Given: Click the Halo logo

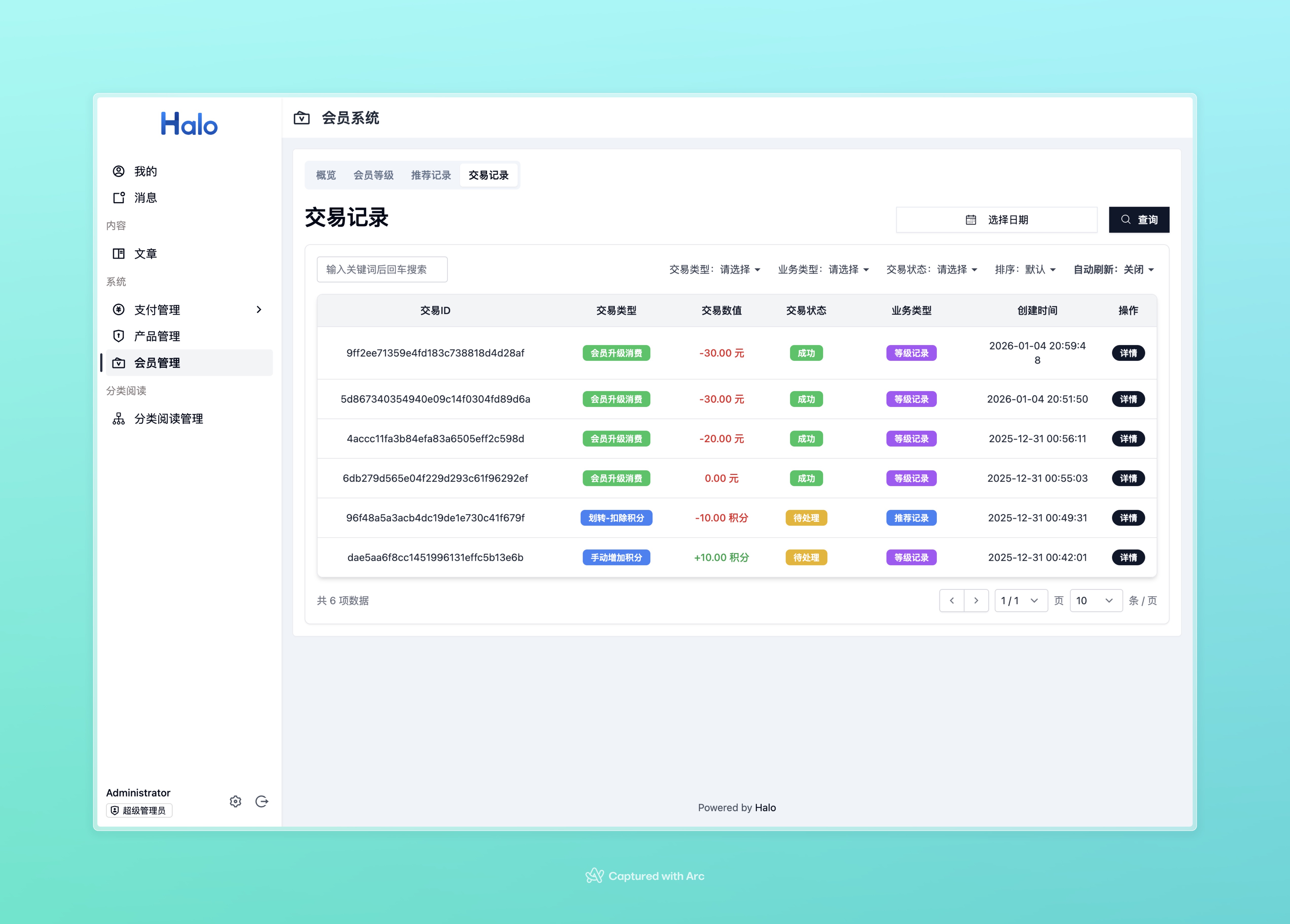Looking at the screenshot, I should point(189,123).
